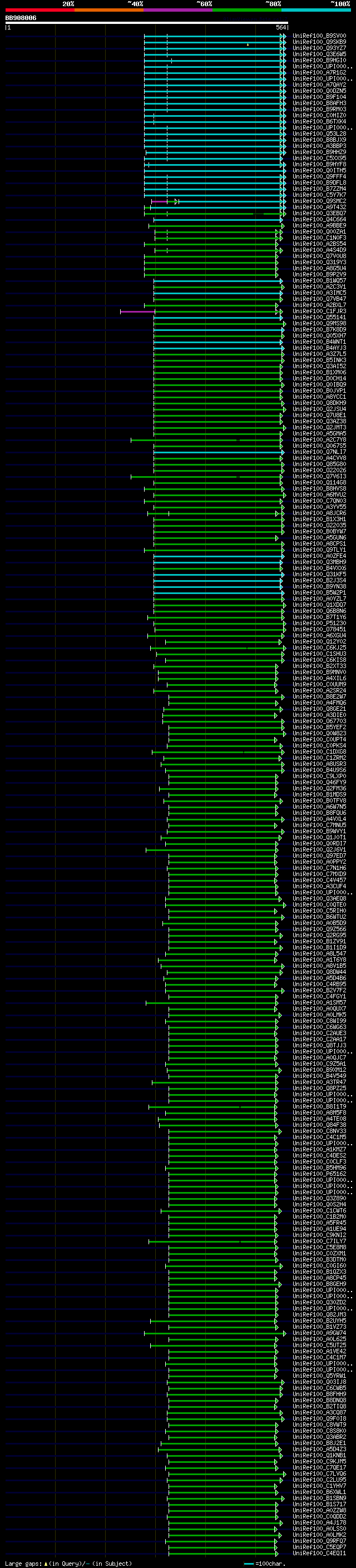Click the alignment bar of UniRef100_C1FJR3

click(201, 311)
